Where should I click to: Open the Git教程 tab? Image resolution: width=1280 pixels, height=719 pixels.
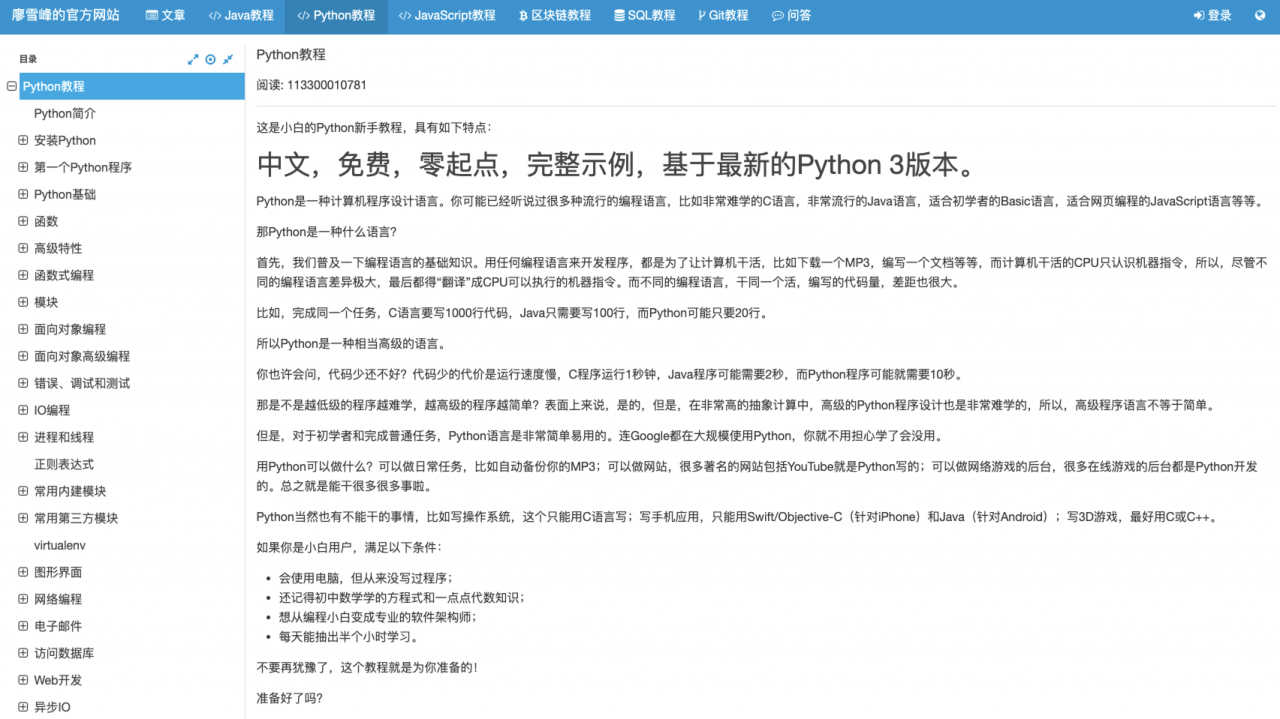(x=723, y=16)
